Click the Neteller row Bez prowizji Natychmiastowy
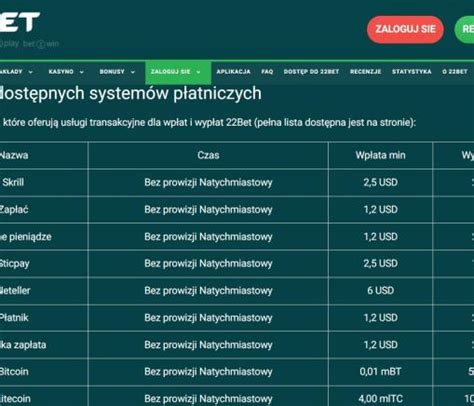Screen dimensions: 474x406 208,291
